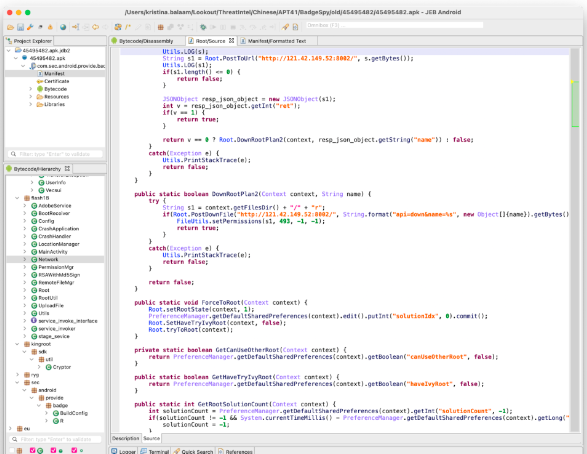The width and height of the screenshot is (587, 454).
Task: Select the Network class in hierarchy
Action: [48, 259]
